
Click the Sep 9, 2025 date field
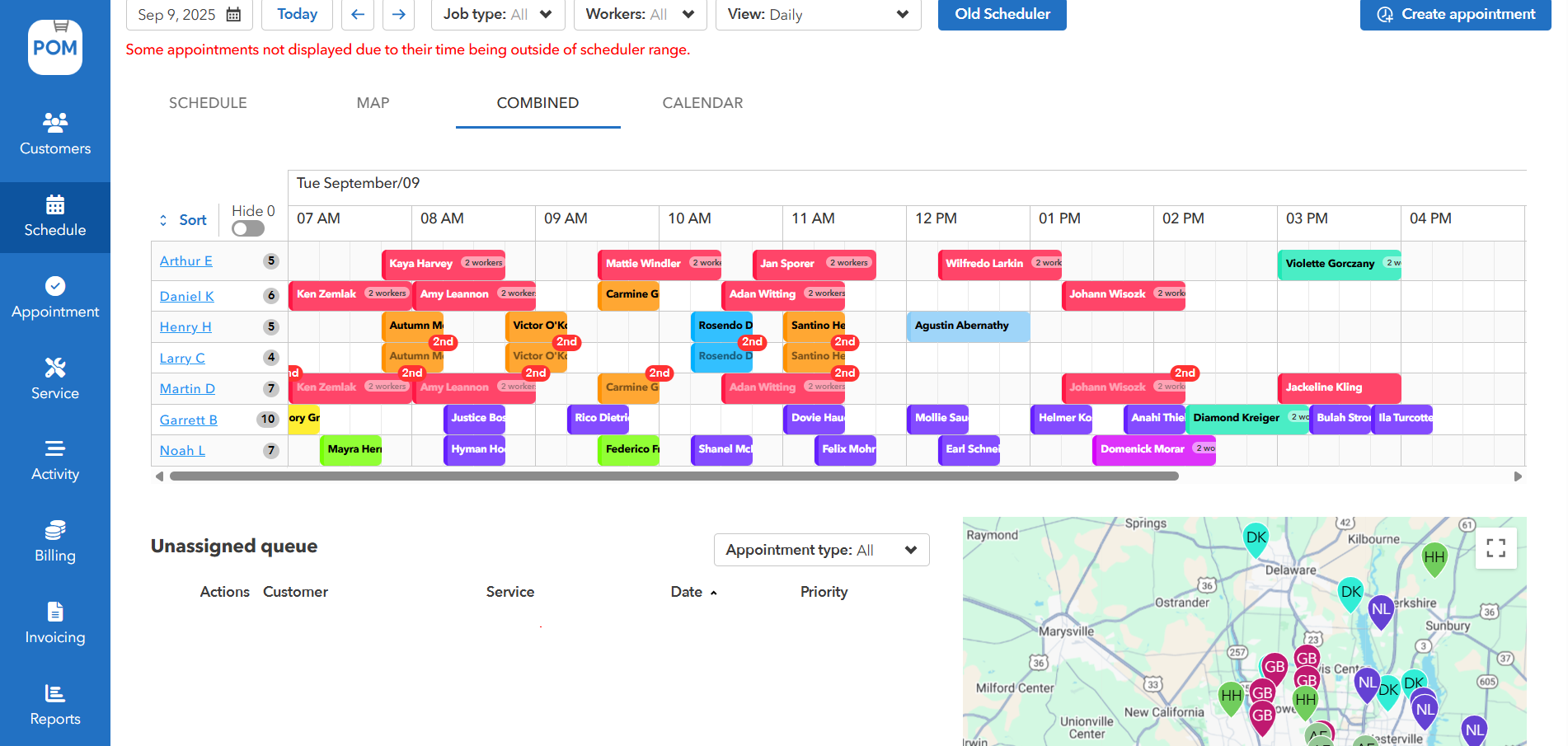(x=189, y=15)
